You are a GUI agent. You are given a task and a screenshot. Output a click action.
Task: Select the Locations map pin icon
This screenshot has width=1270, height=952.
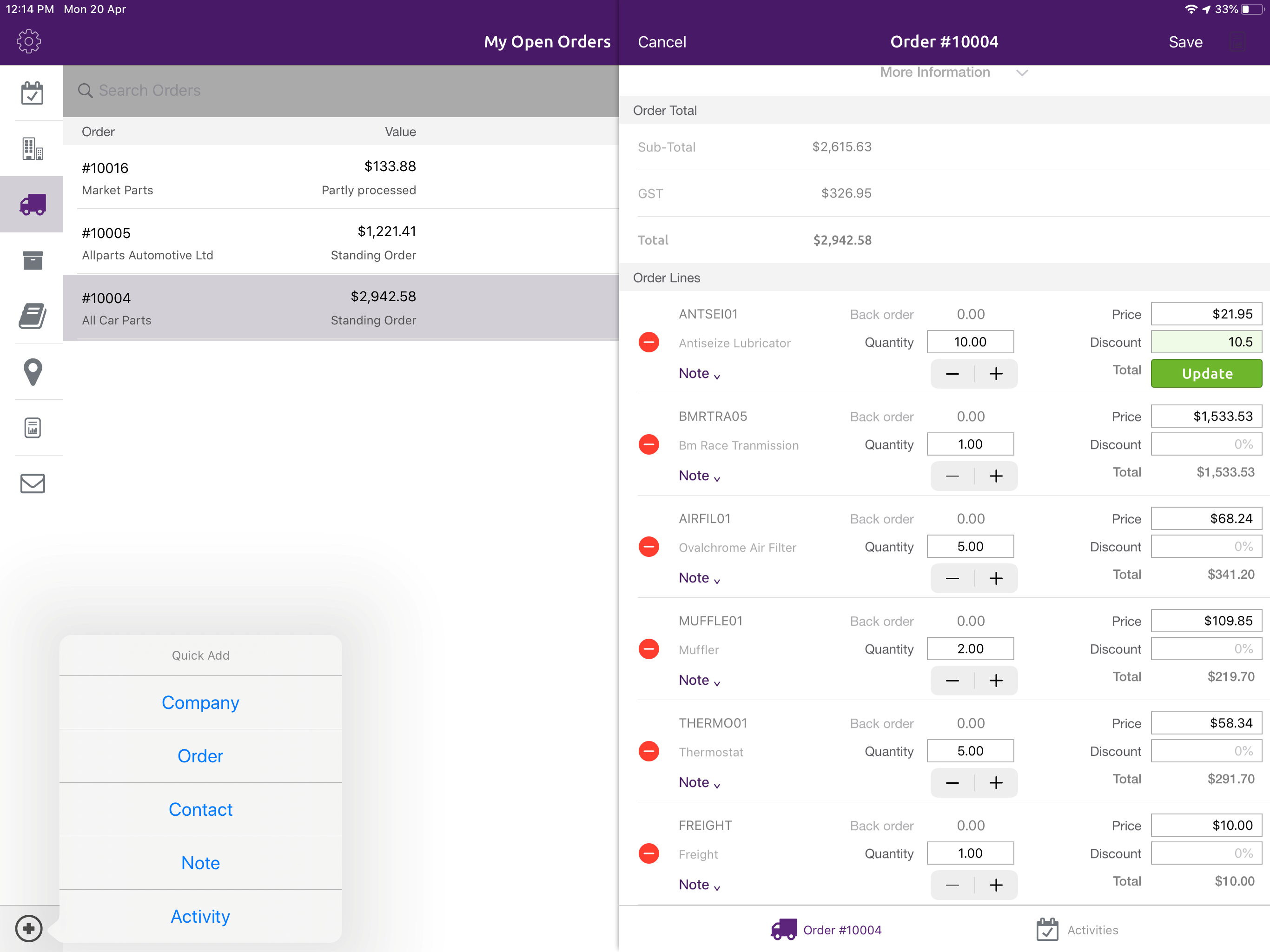pyautogui.click(x=32, y=372)
